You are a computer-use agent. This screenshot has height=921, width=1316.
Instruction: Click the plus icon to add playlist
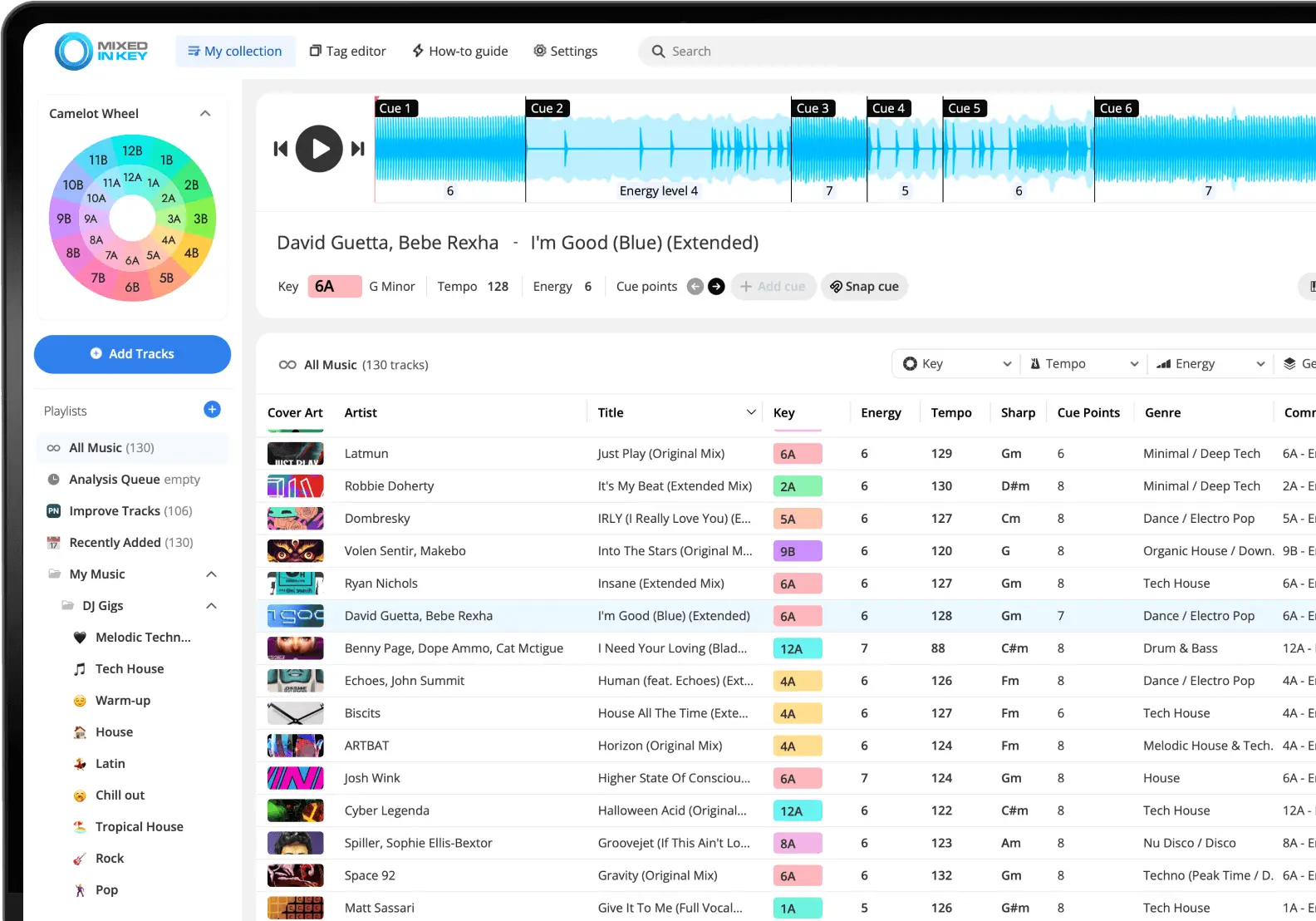coord(212,410)
